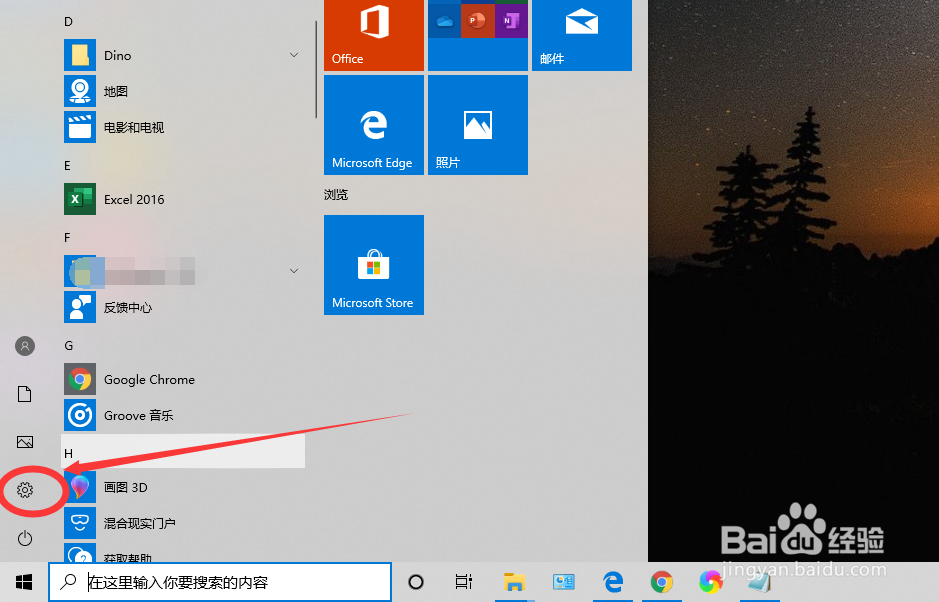The image size is (939, 602).
Task: Open Task View on the taskbar
Action: tap(464, 582)
